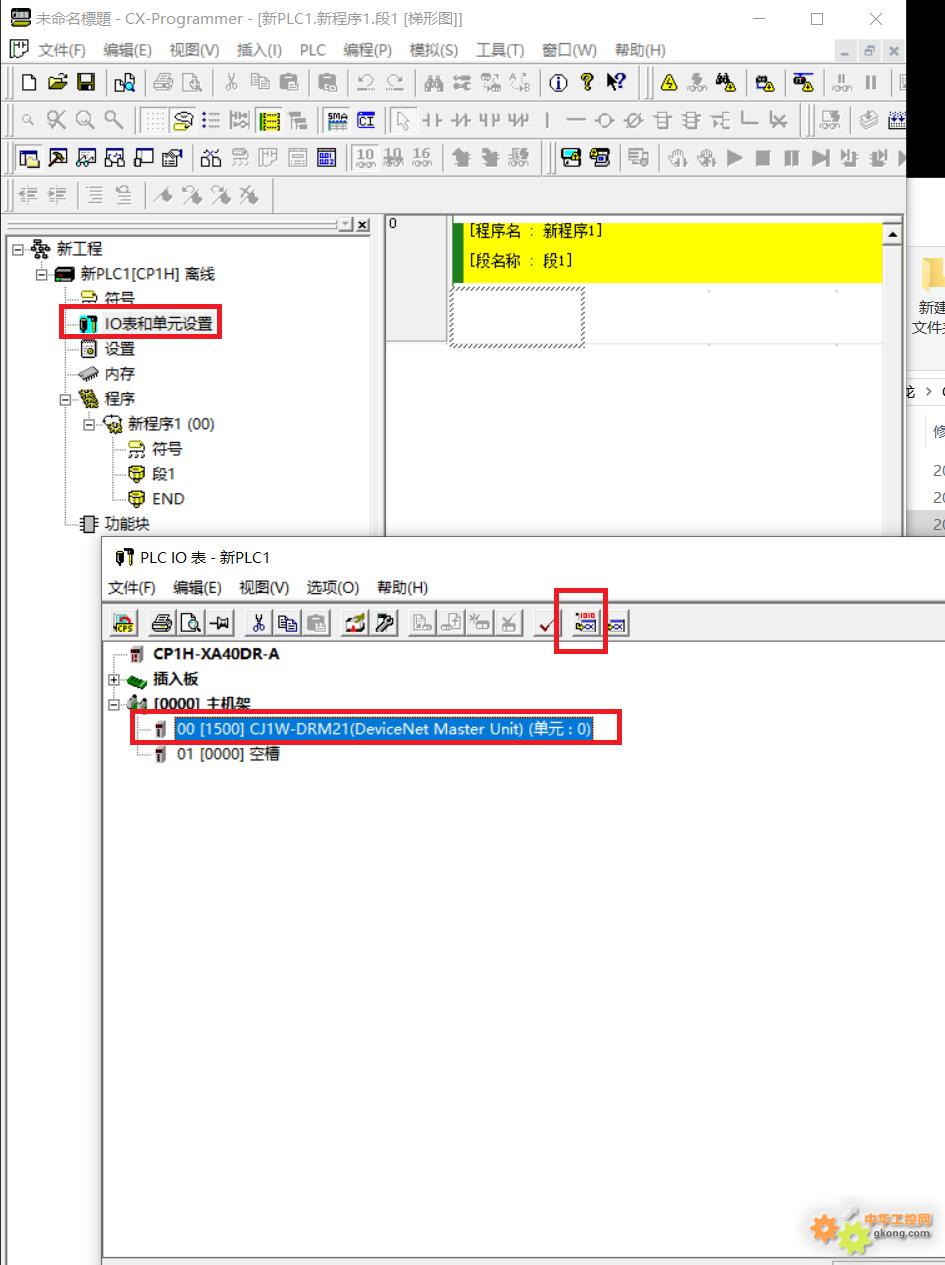Image resolution: width=945 pixels, height=1265 pixels.
Task: Open the 选项(O) menu in PLC IO table
Action: coord(332,587)
